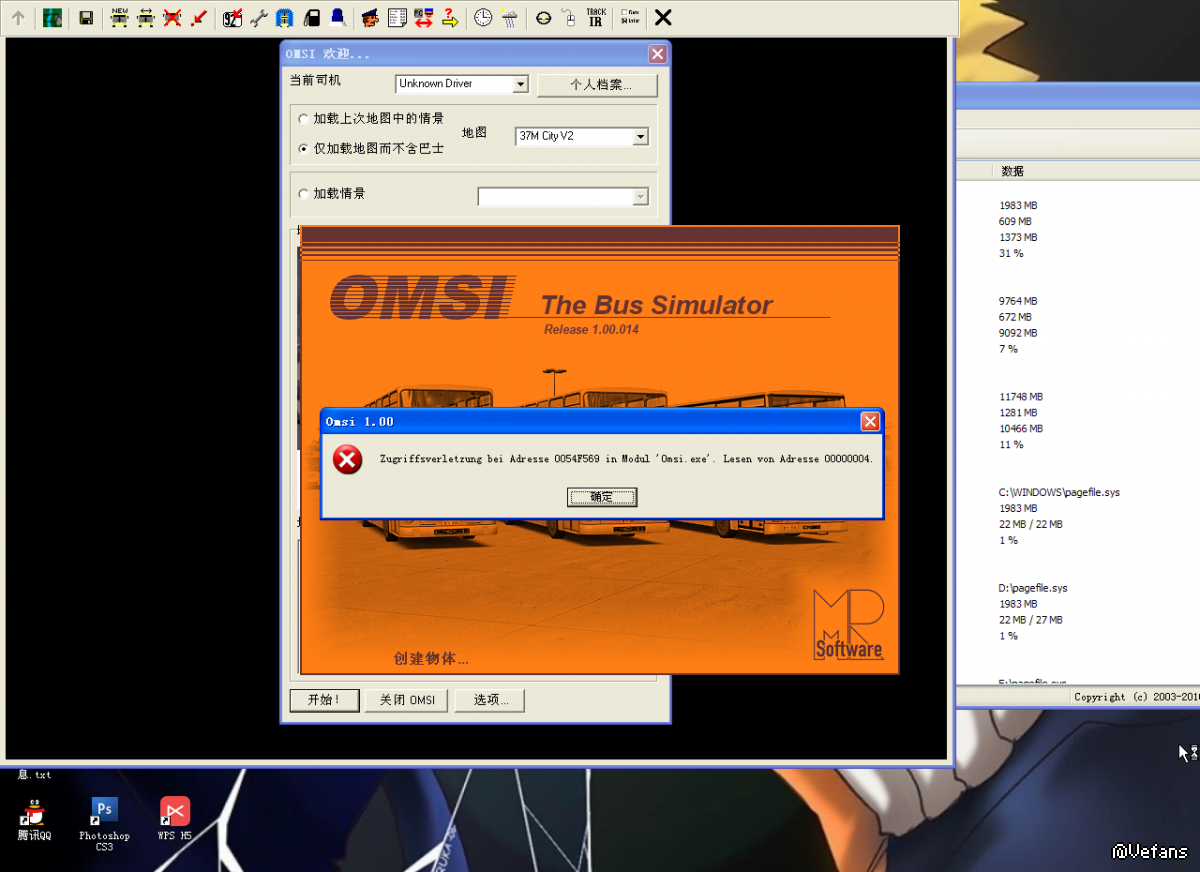Image resolution: width=1200 pixels, height=872 pixels.
Task: Click the TrackIR toolbar icon
Action: (x=596, y=17)
